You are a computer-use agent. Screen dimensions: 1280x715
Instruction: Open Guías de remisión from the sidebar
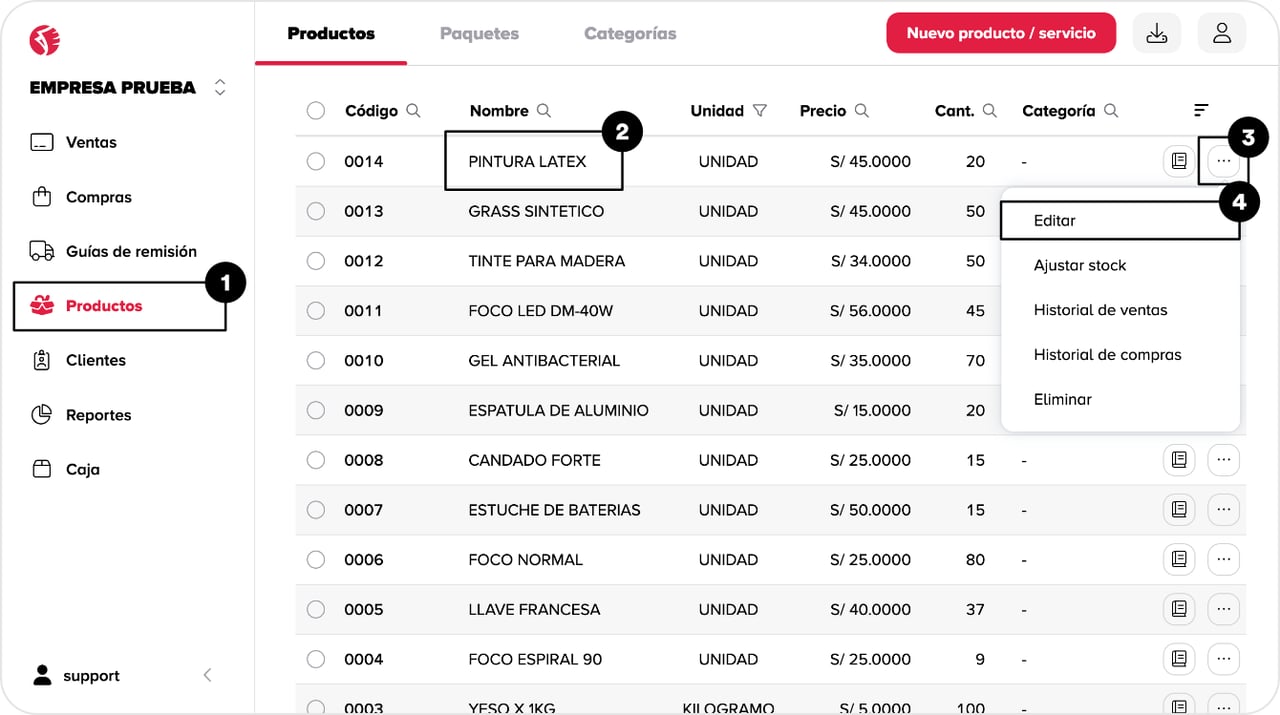[x=130, y=251]
